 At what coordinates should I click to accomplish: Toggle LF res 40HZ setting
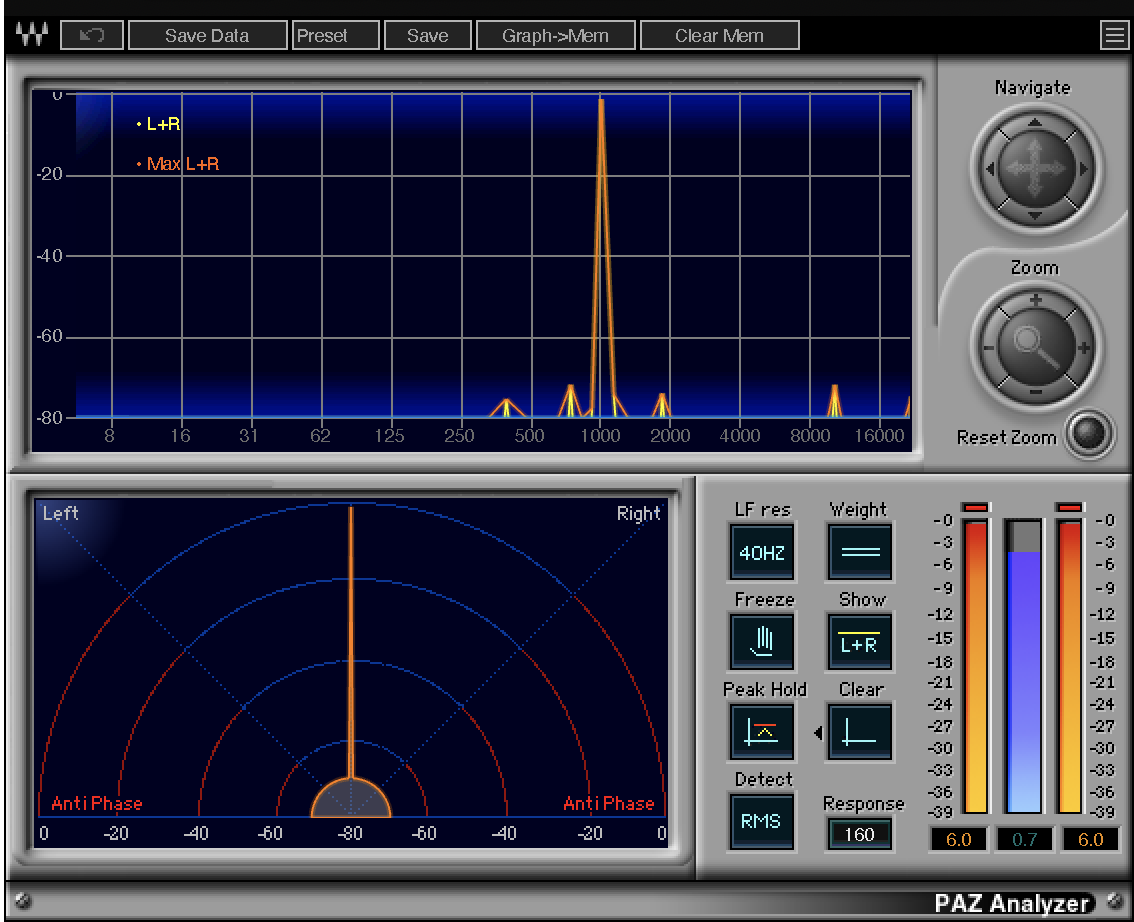pos(762,552)
